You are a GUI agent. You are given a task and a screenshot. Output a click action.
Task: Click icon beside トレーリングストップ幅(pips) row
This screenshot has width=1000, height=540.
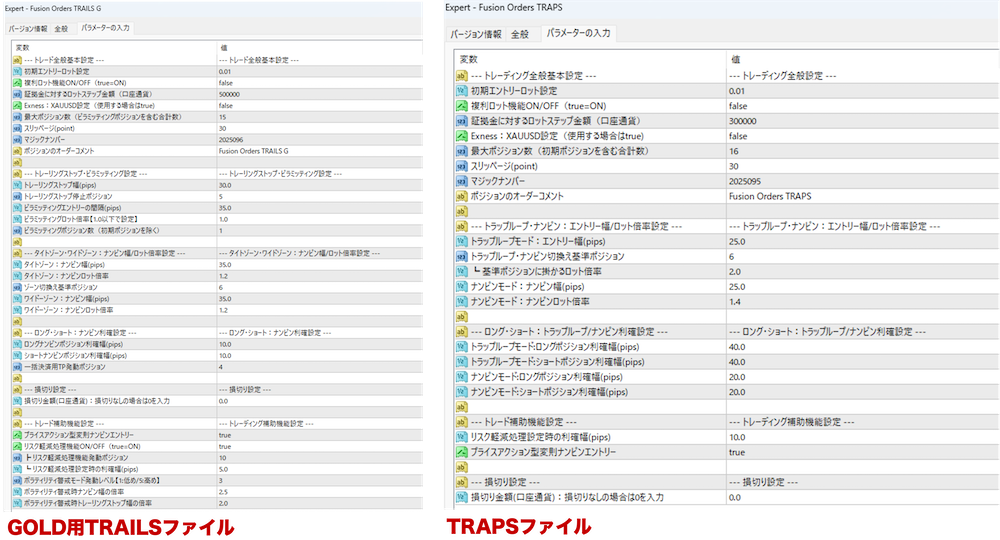(17, 185)
